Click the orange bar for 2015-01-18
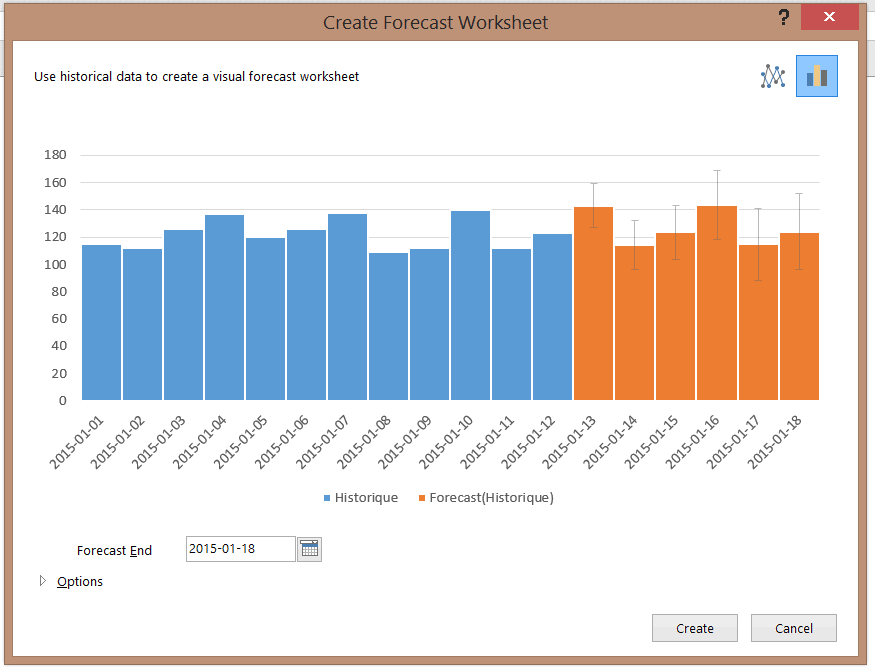The height and width of the screenshot is (669, 875). coord(799,318)
